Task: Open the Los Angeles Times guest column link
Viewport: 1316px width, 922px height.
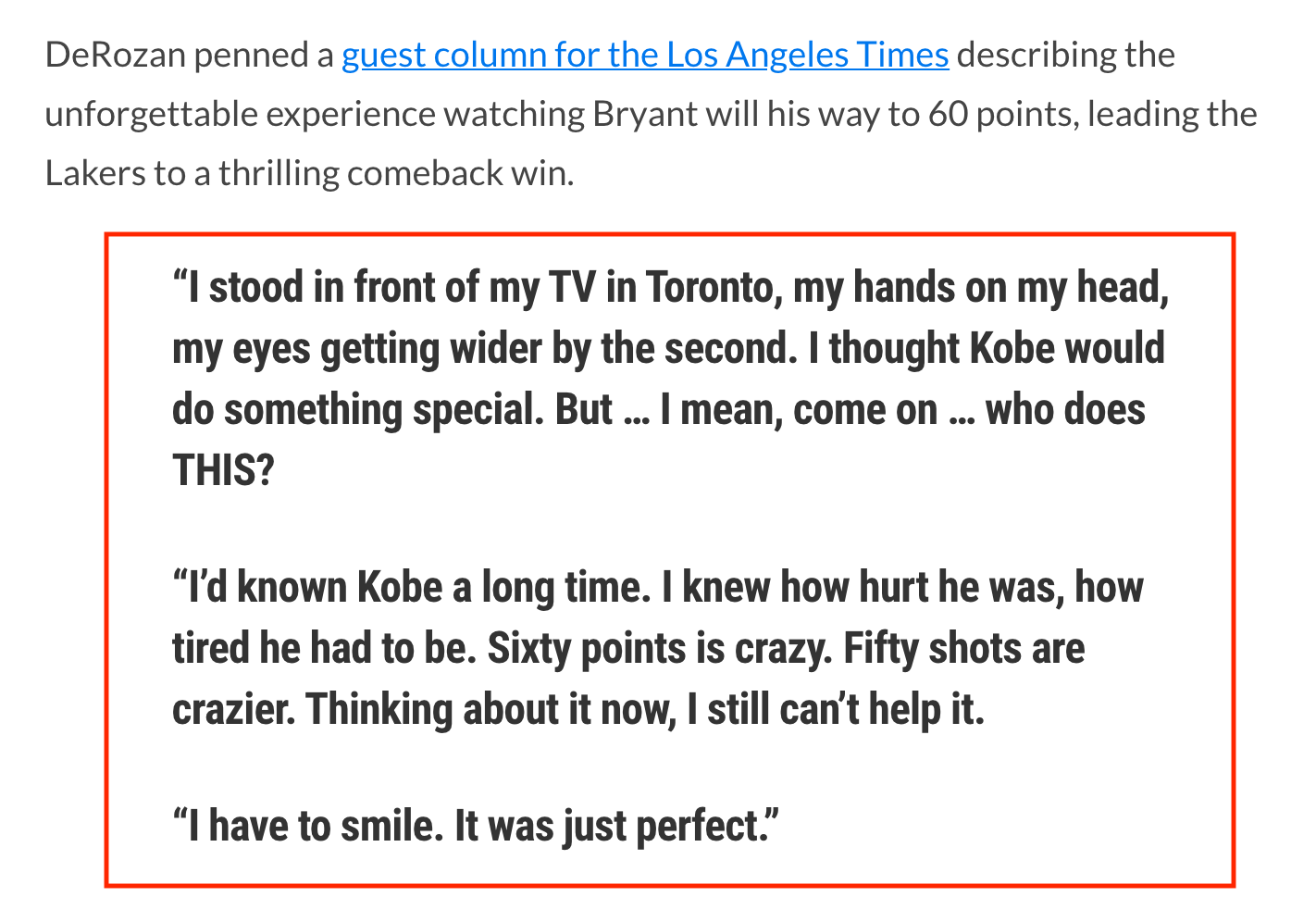Action: pyautogui.click(x=645, y=56)
